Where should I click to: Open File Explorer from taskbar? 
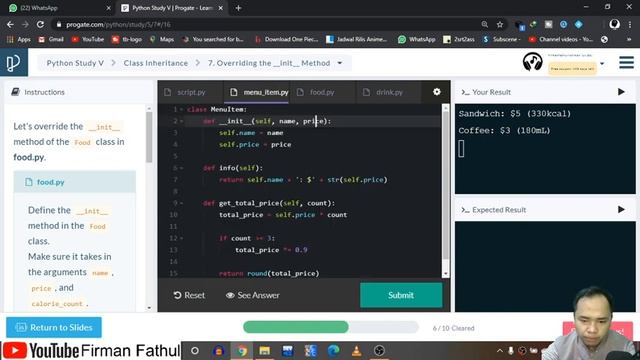tap(264, 351)
